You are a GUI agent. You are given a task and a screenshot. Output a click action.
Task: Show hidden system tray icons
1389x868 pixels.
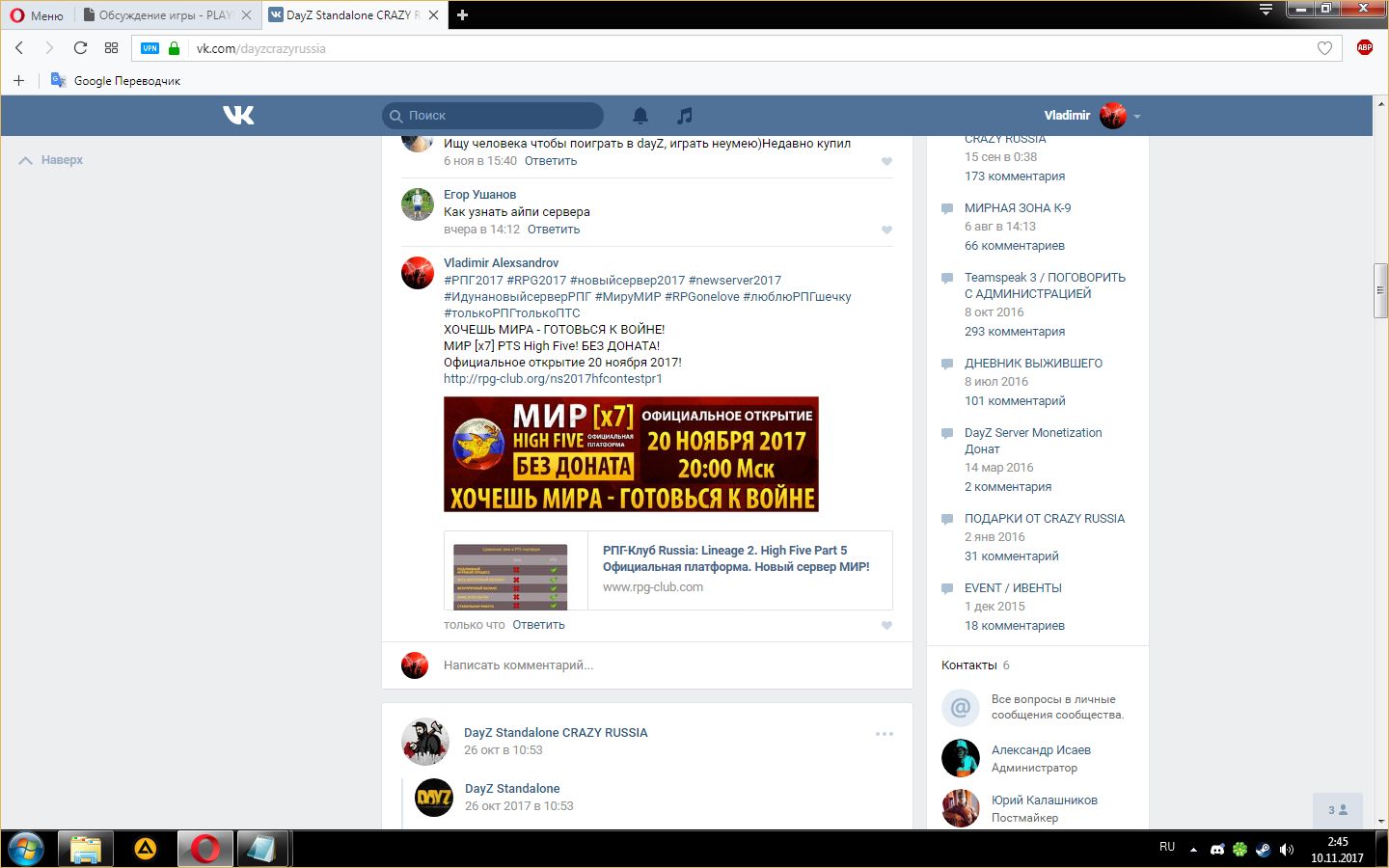coord(1193,850)
